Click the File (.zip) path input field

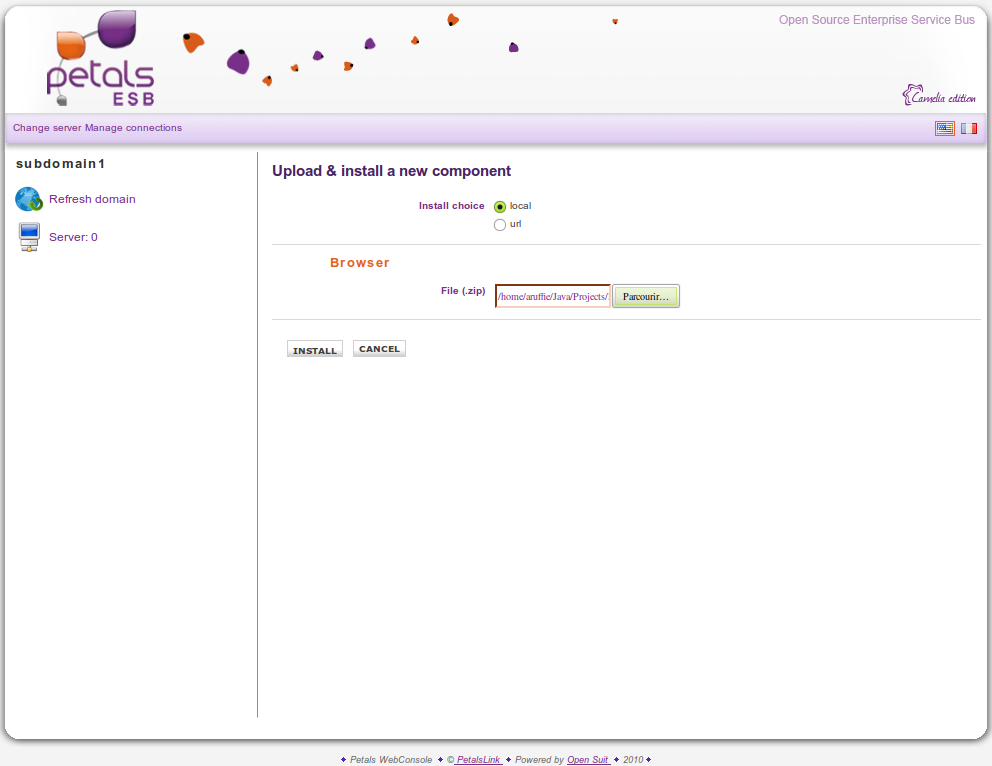pos(553,297)
